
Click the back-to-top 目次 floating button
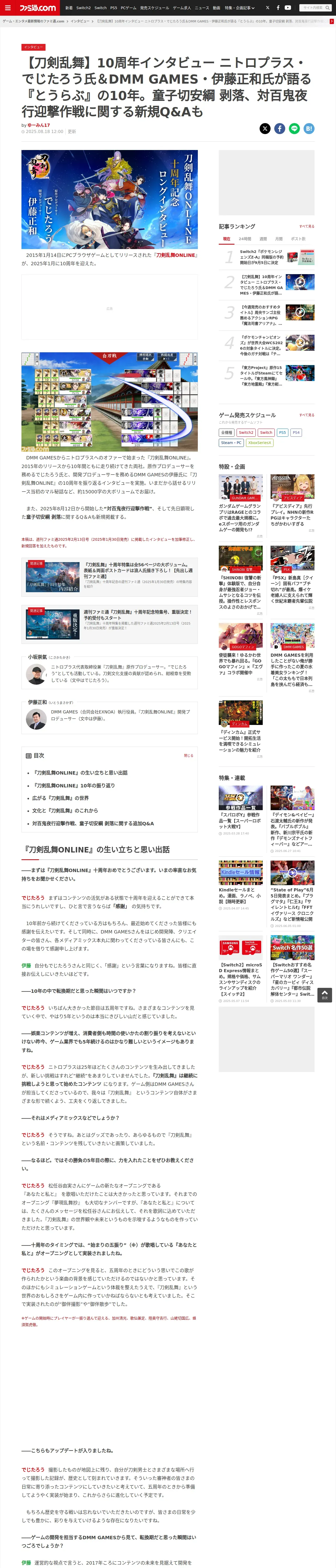[x=324, y=995]
